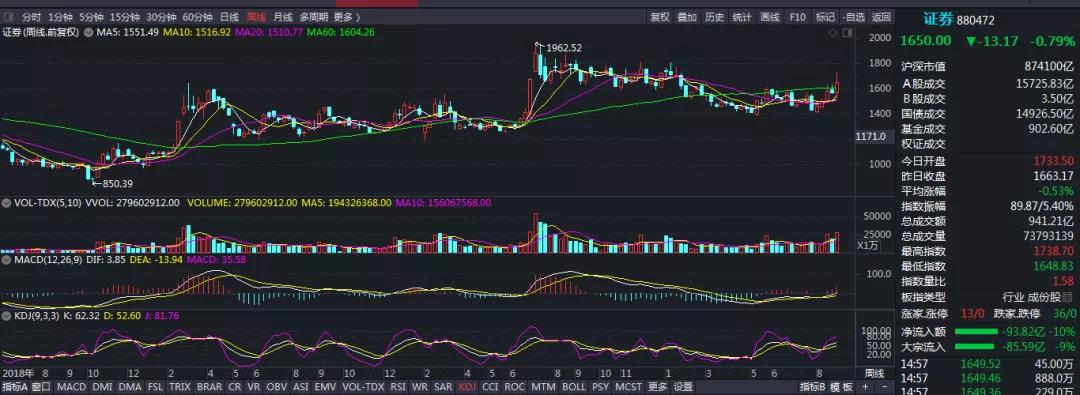1080x395 pixels.
Task: Expand the 更多 periods dropdown at top
Action: pos(346,17)
